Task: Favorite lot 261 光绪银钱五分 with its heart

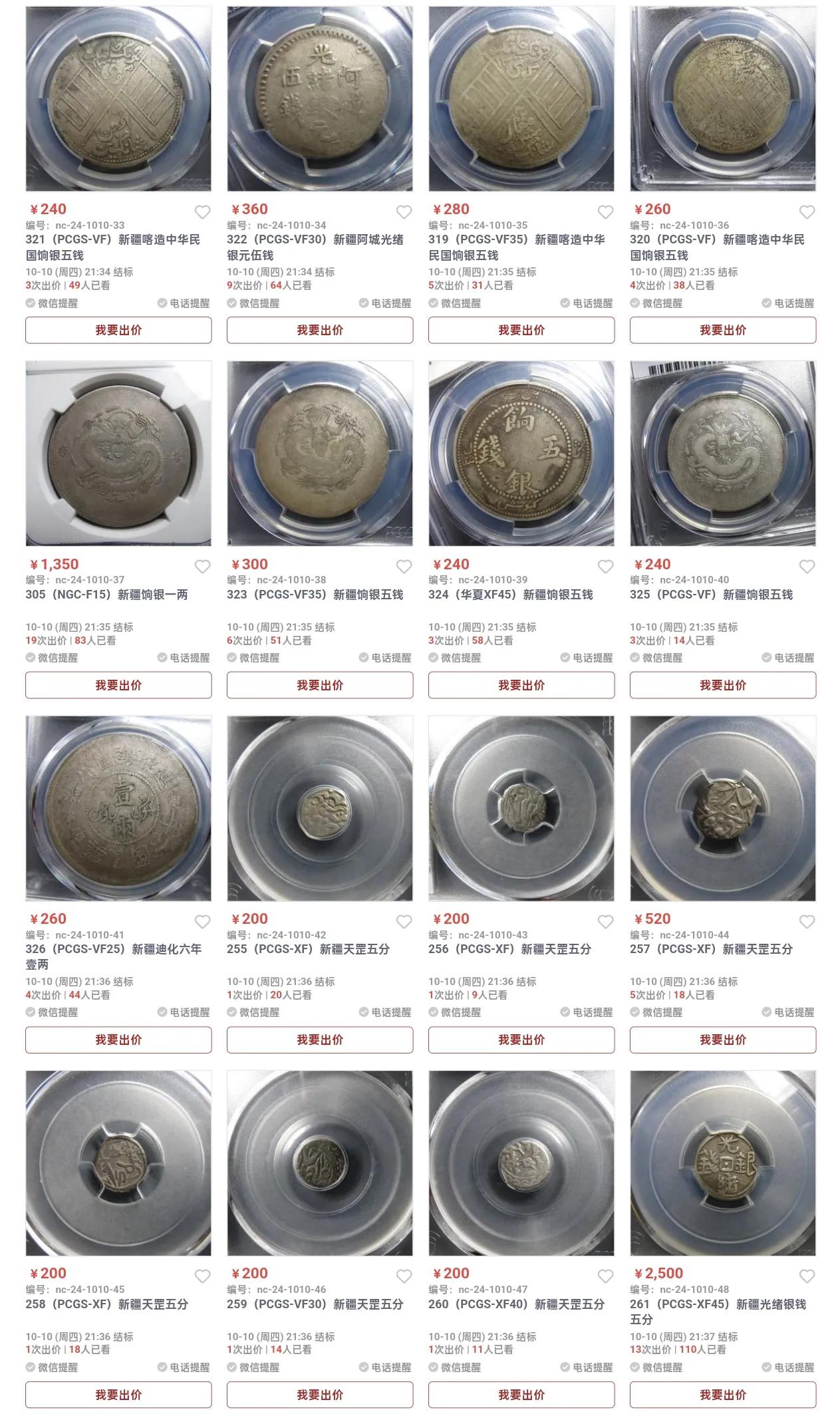Action: point(807,1276)
